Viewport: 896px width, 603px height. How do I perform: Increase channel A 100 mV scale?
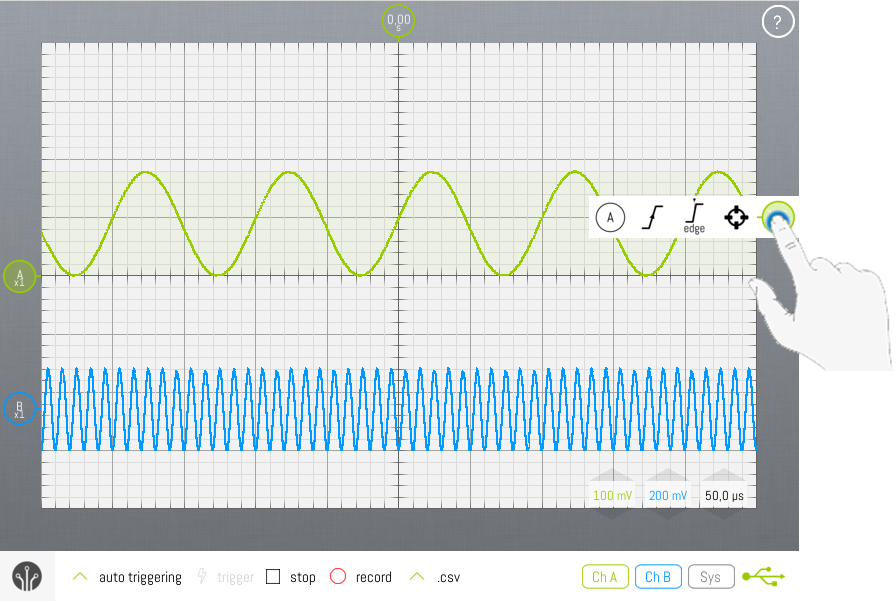[x=611, y=477]
